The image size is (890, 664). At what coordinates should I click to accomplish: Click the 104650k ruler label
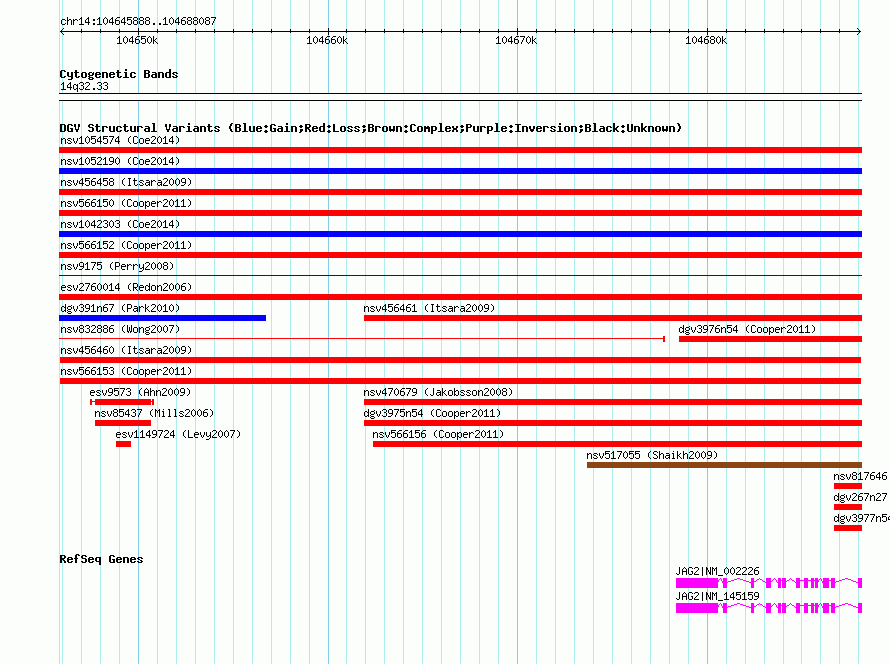[x=137, y=40]
